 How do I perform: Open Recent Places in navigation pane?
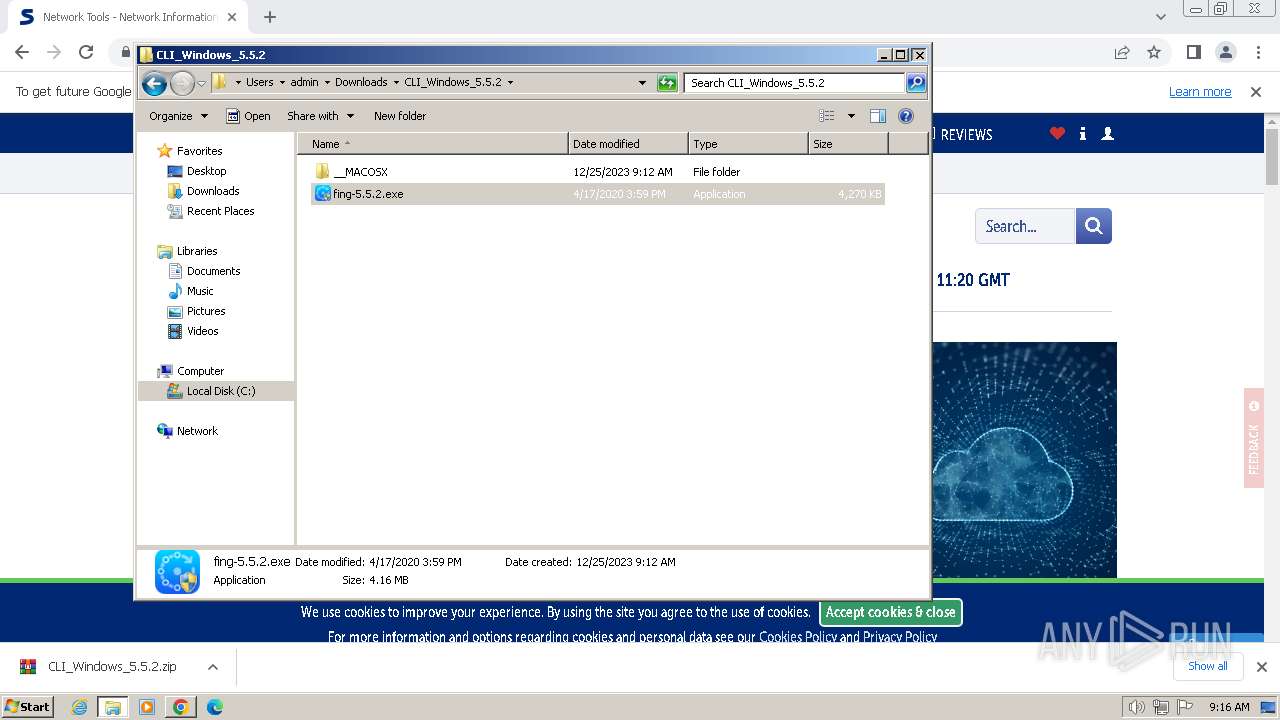(220, 211)
